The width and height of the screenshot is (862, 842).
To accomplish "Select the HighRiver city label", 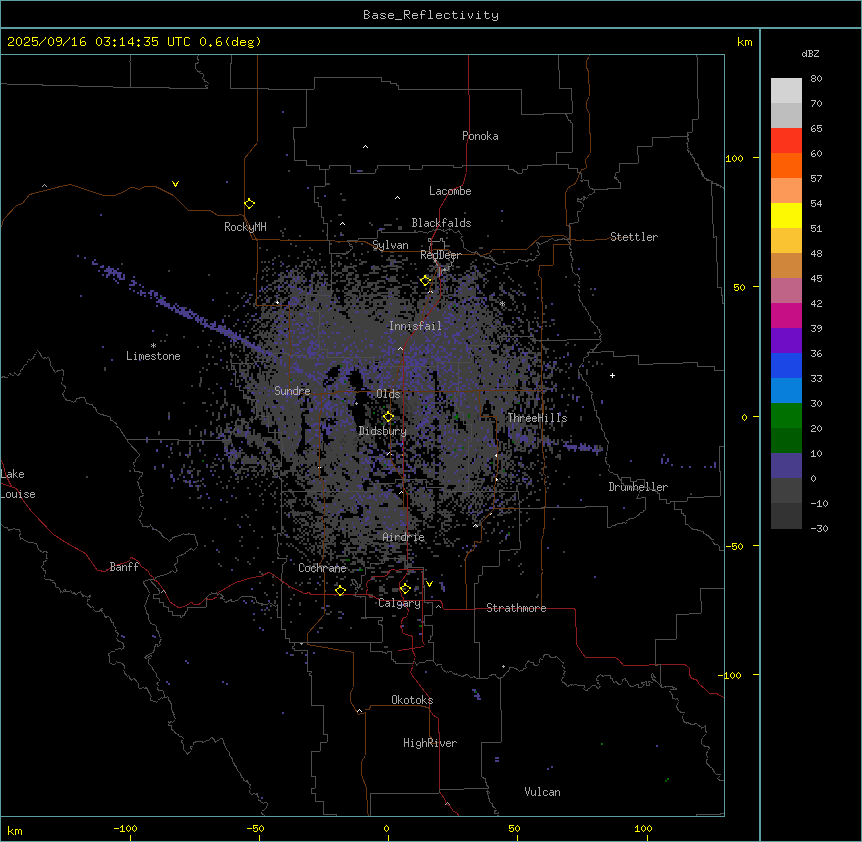I will coord(430,743).
